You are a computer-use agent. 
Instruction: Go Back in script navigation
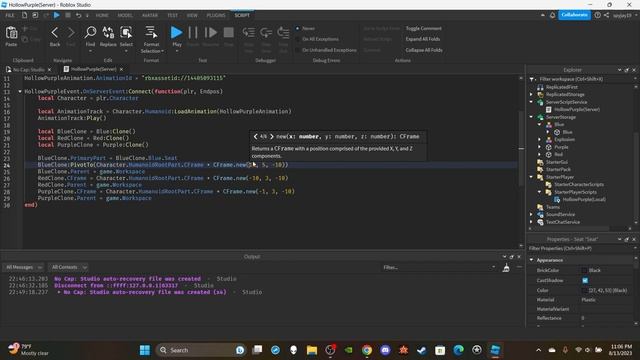(x=55, y=33)
